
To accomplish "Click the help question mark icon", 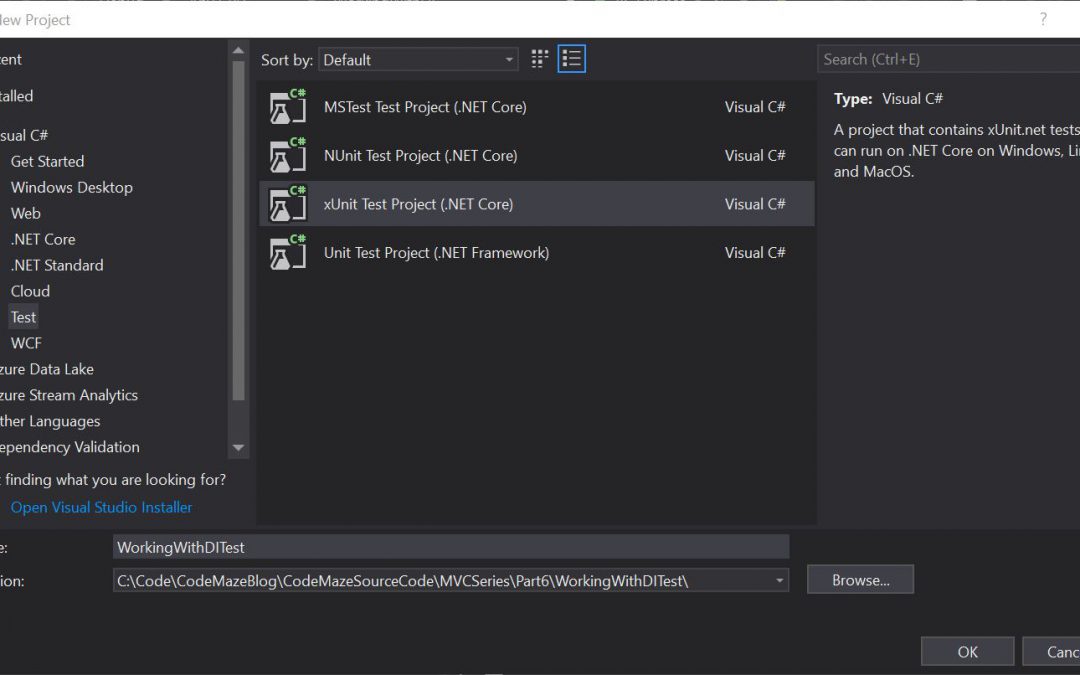I will [1043, 19].
